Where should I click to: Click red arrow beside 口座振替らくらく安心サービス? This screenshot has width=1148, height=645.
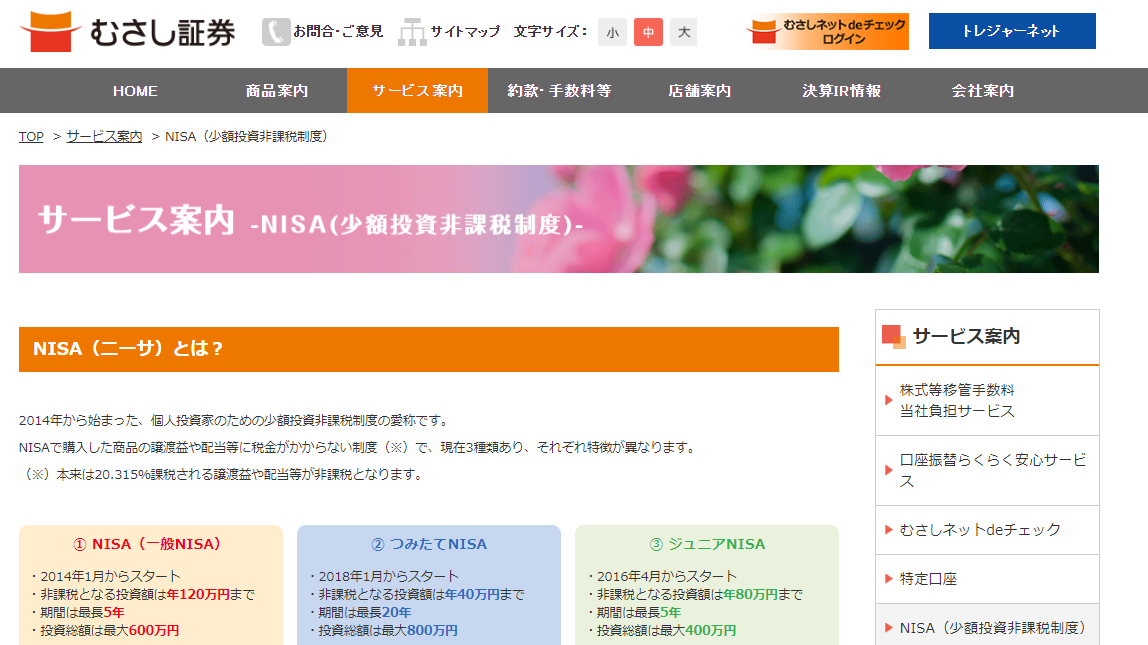tap(889, 470)
